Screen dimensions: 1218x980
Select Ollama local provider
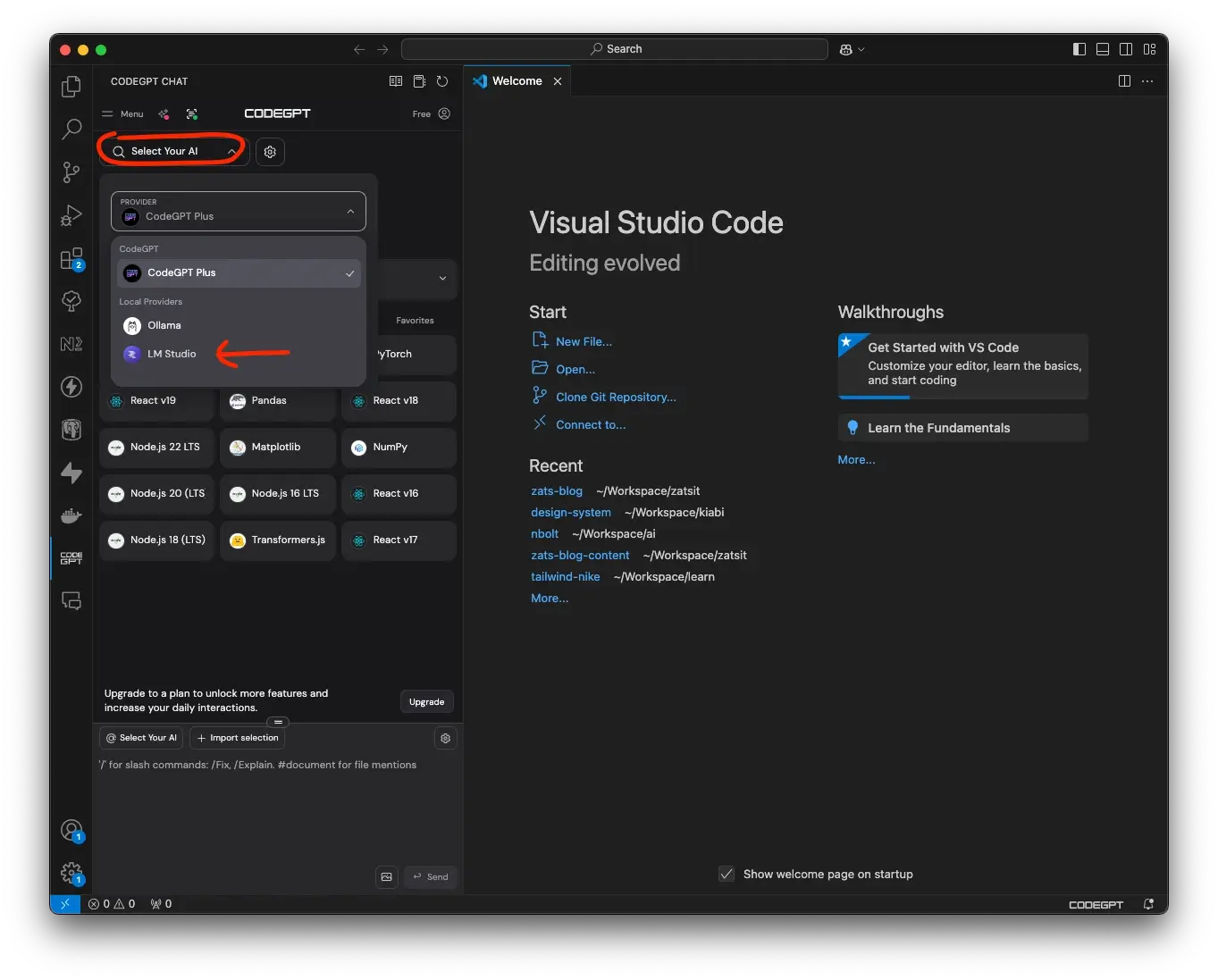click(239, 325)
